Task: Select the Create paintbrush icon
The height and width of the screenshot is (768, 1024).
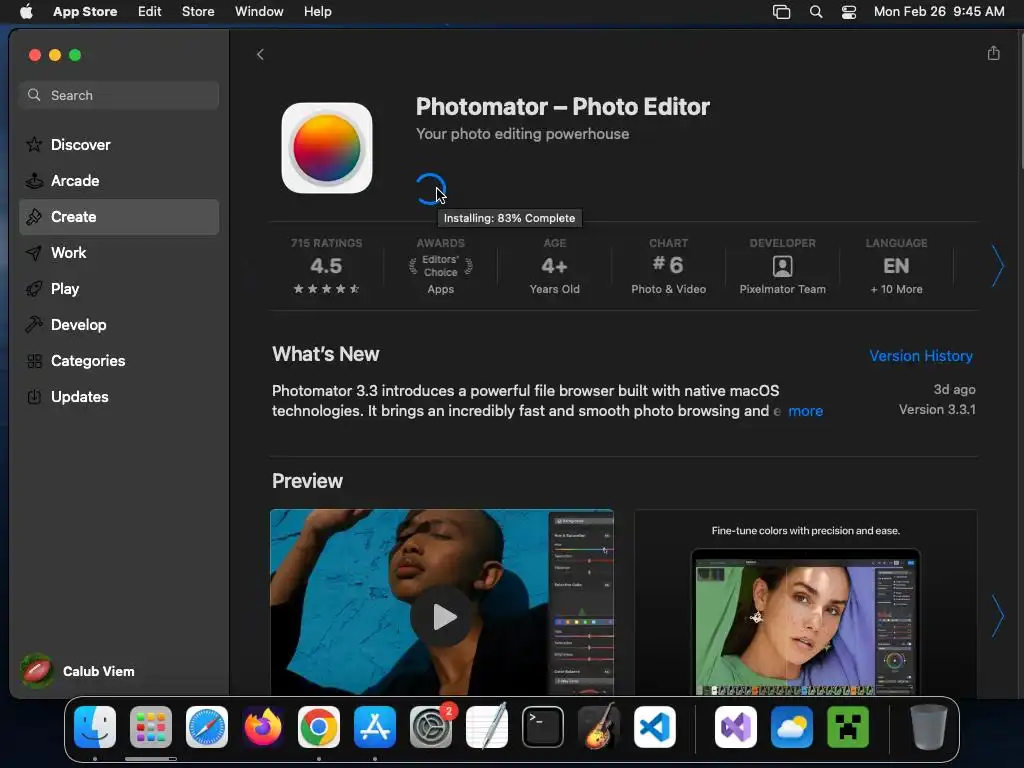Action: [x=34, y=217]
